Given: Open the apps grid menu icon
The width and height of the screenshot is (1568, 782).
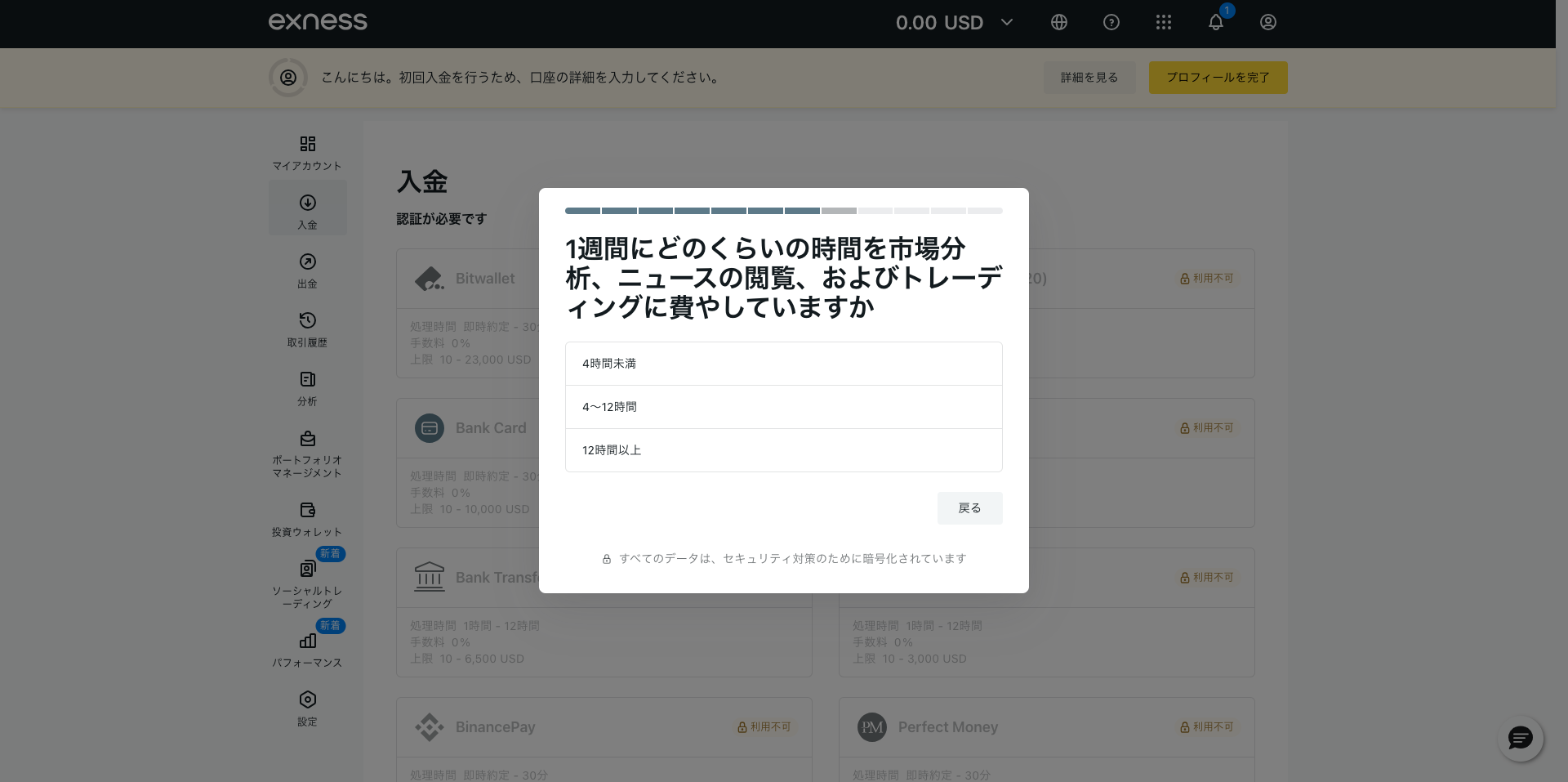Looking at the screenshot, I should [x=1164, y=22].
